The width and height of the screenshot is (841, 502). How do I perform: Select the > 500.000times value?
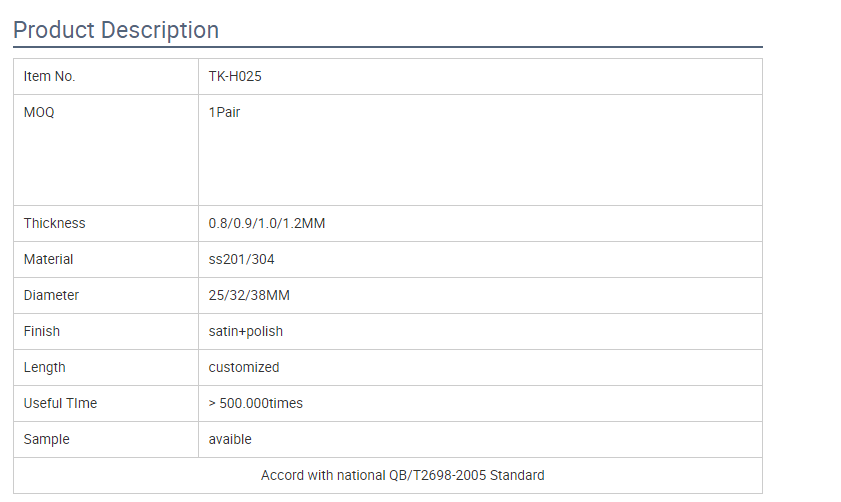(256, 403)
